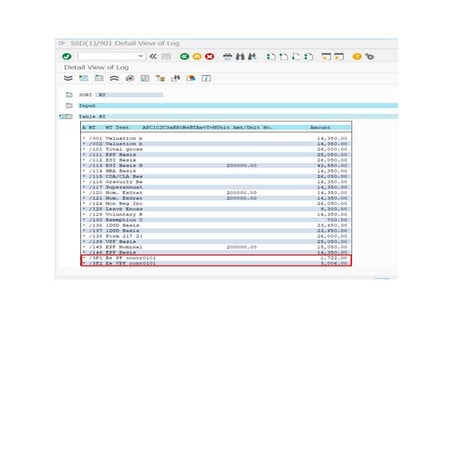The image size is (453, 453).
Task: Click the color legend icon in log toolbar
Action: click(191, 78)
